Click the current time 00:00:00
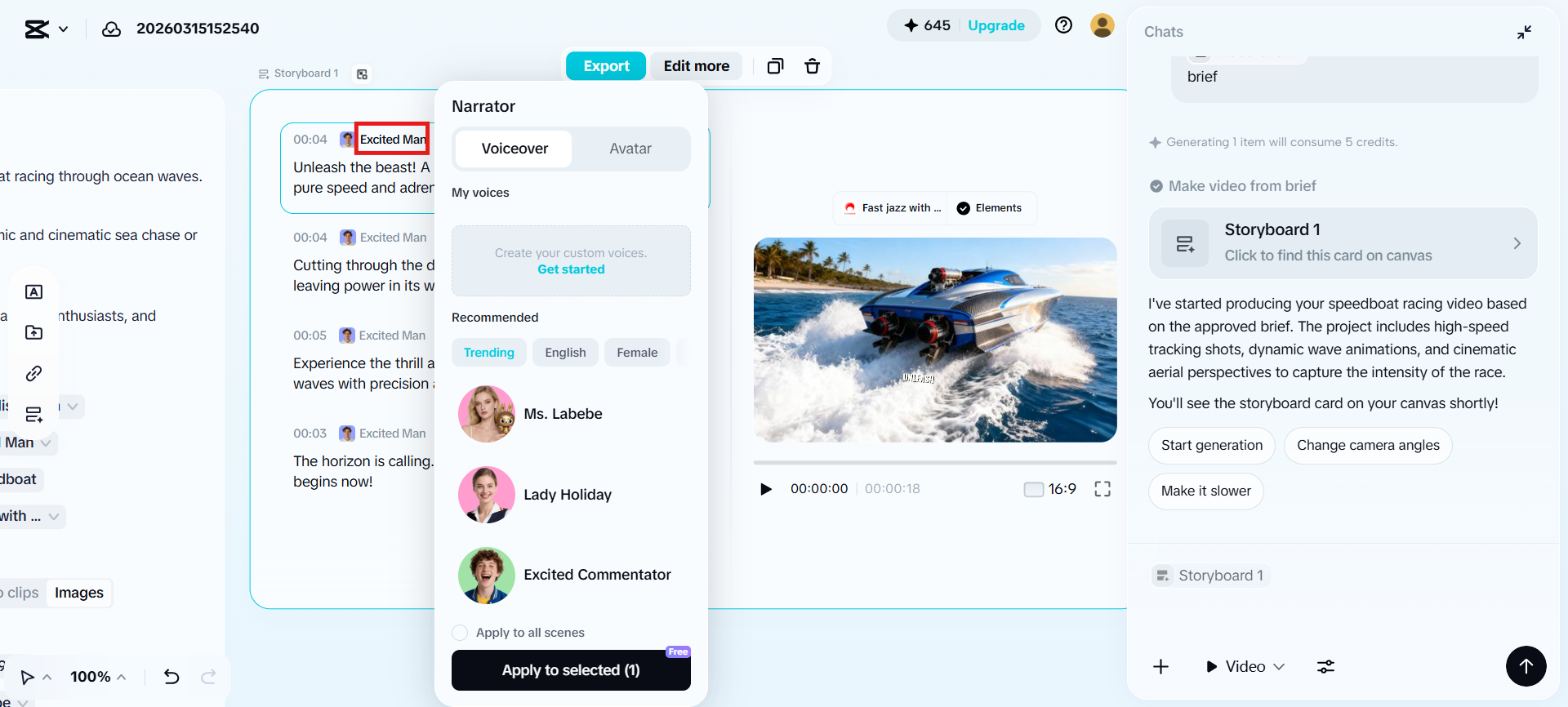 click(x=819, y=489)
